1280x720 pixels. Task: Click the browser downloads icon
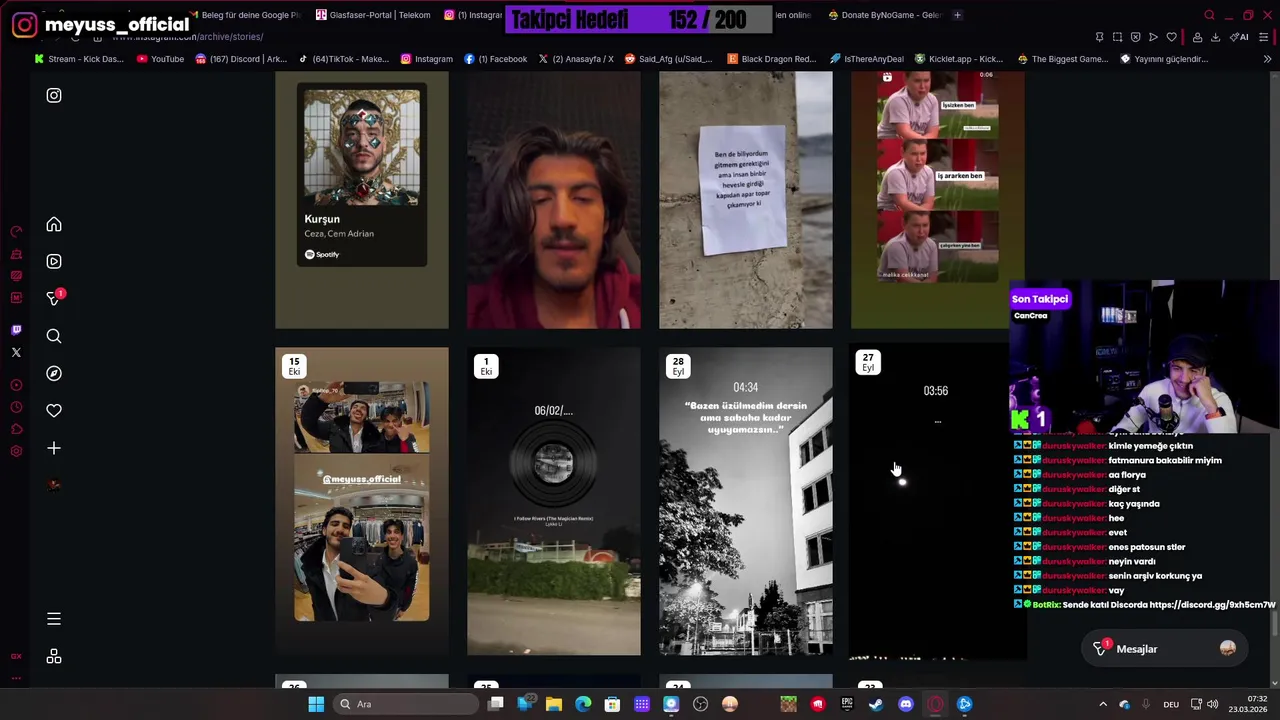(x=1215, y=37)
